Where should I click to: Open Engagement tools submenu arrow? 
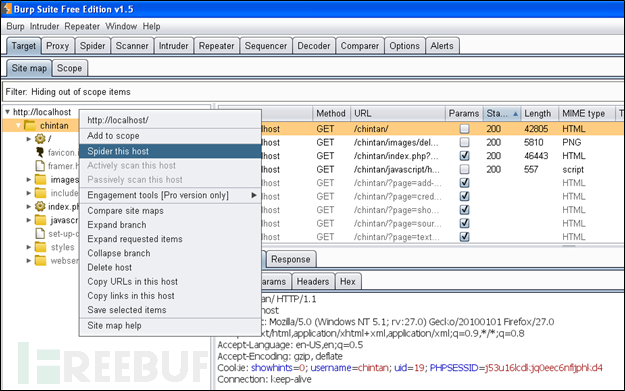[254, 195]
